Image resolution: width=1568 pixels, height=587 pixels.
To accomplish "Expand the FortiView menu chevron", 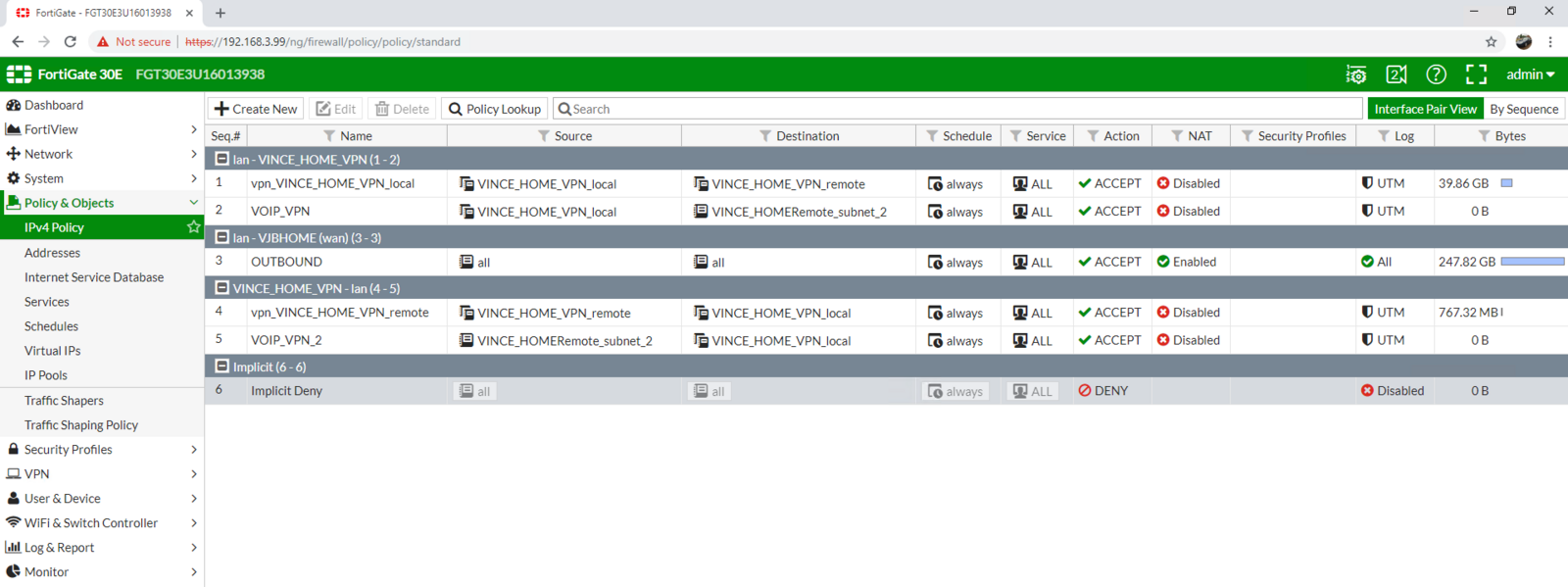I will 194,129.
